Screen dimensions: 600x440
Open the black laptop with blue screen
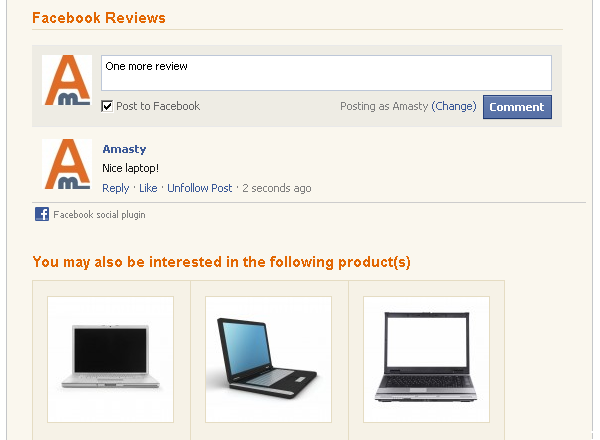click(x=268, y=359)
